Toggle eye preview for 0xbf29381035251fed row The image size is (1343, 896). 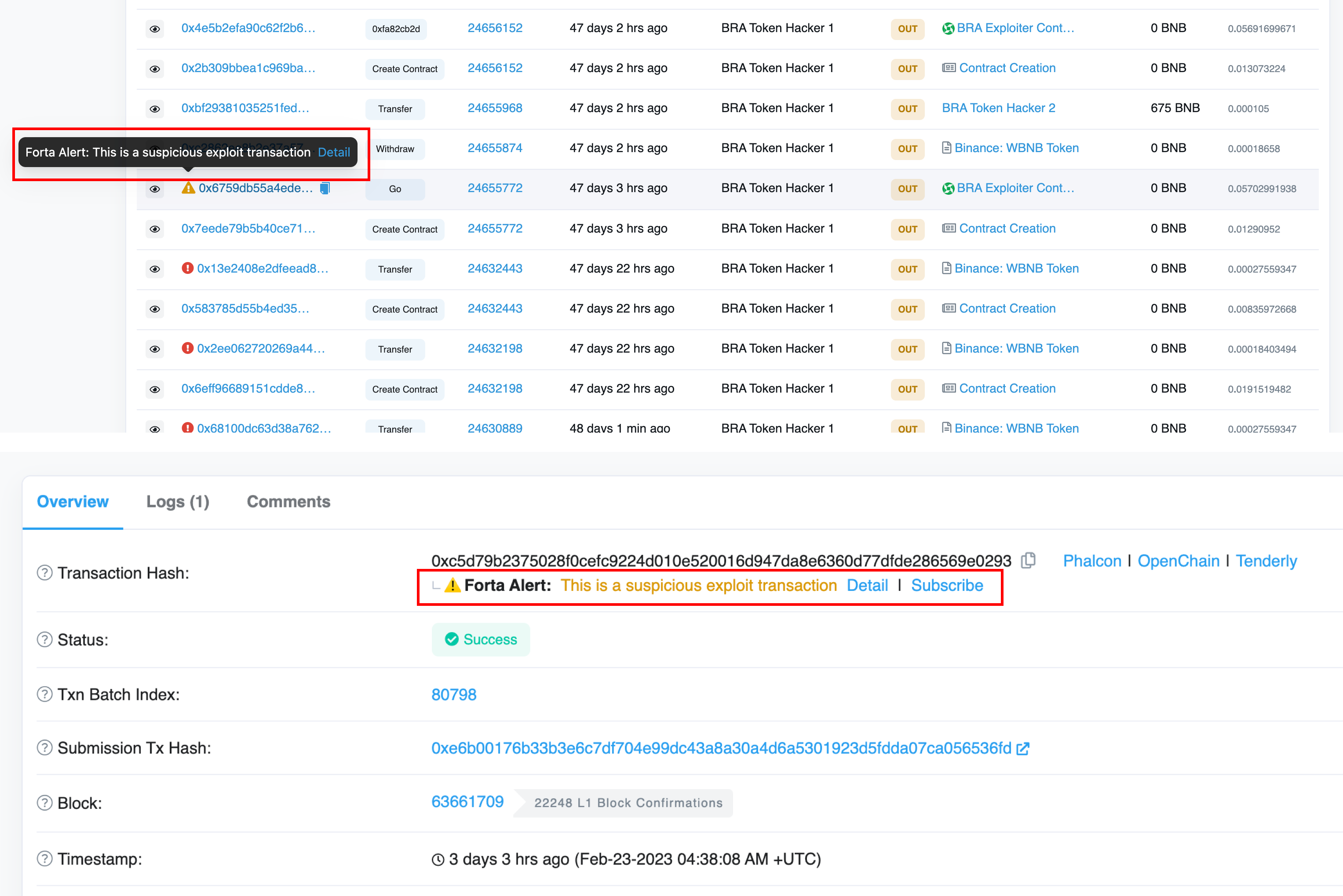[154, 109]
